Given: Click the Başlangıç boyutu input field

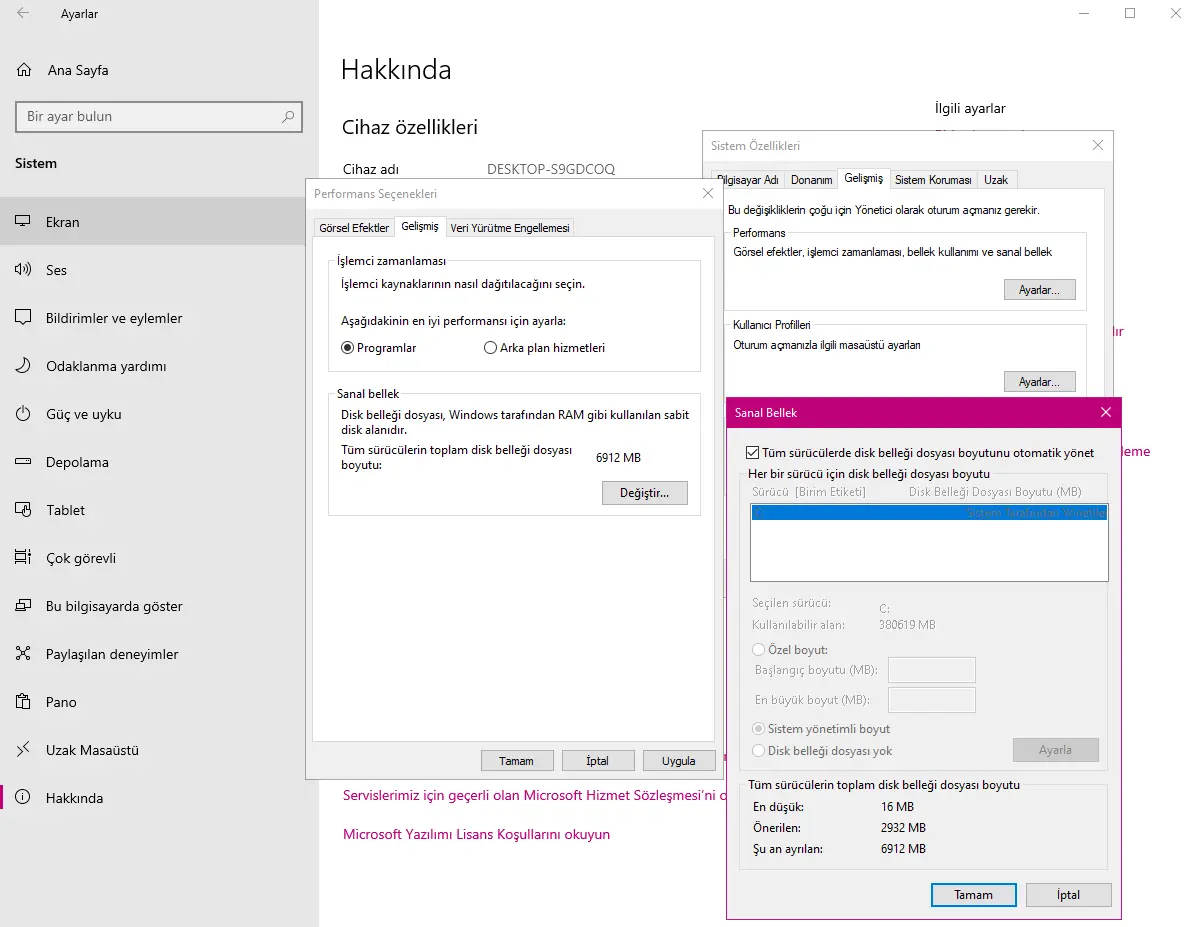Looking at the screenshot, I should 931,670.
